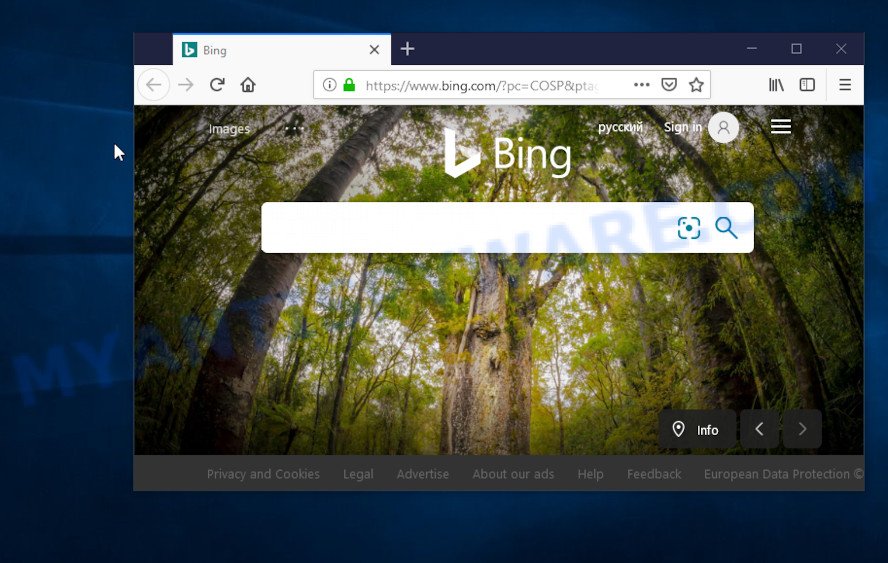Click the forward navigation arrow
Viewport: 888px width, 563px height.
click(x=186, y=85)
